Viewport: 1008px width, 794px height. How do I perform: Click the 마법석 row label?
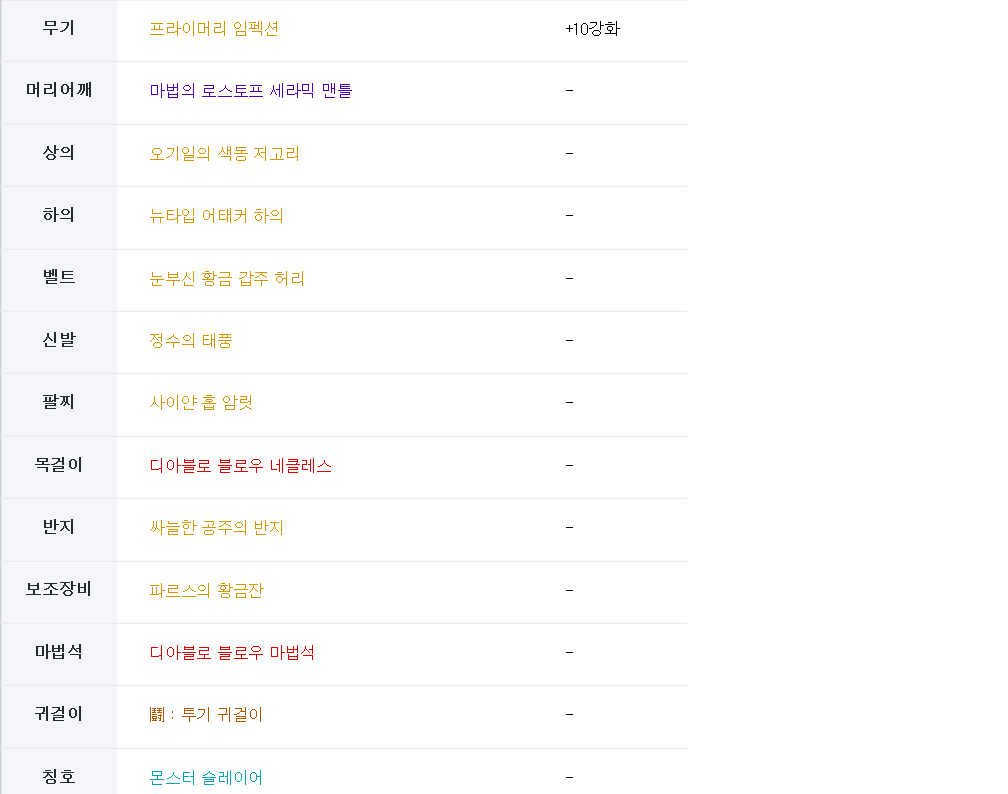pyautogui.click(x=59, y=653)
